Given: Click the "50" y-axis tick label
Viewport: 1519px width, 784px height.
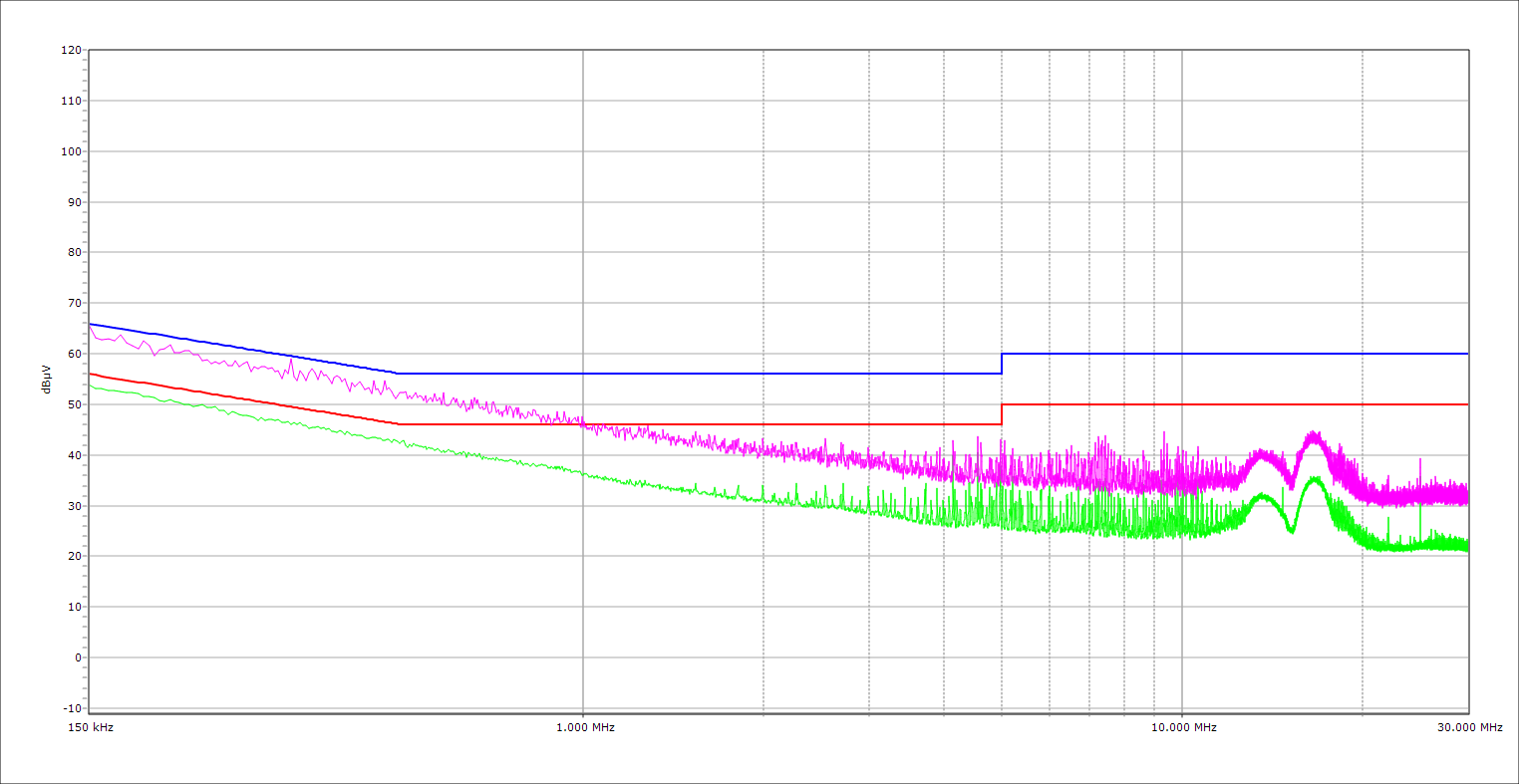Looking at the screenshot, I should tap(74, 404).
